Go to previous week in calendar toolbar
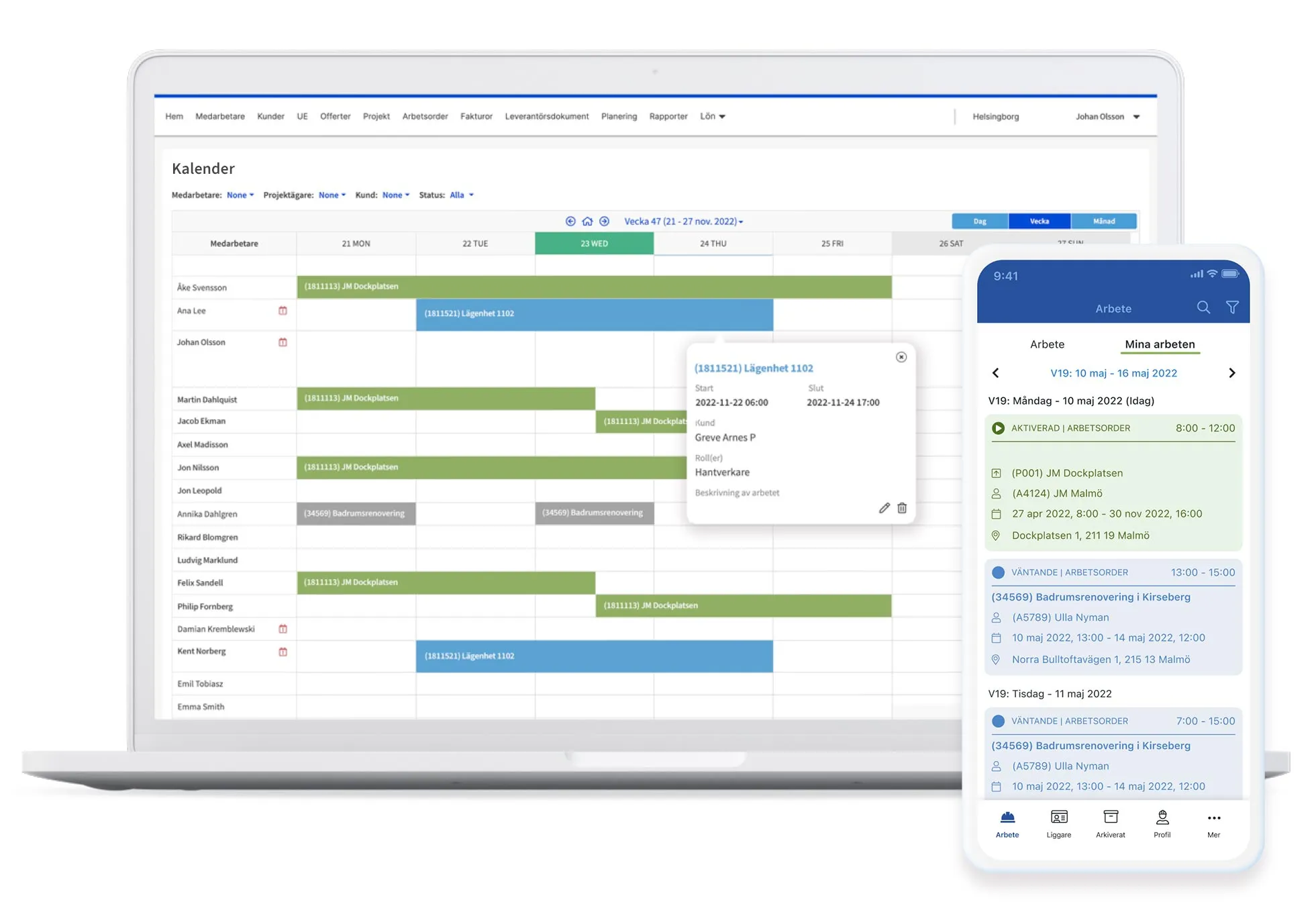Viewport: 1316px width, 910px height. 570,221
